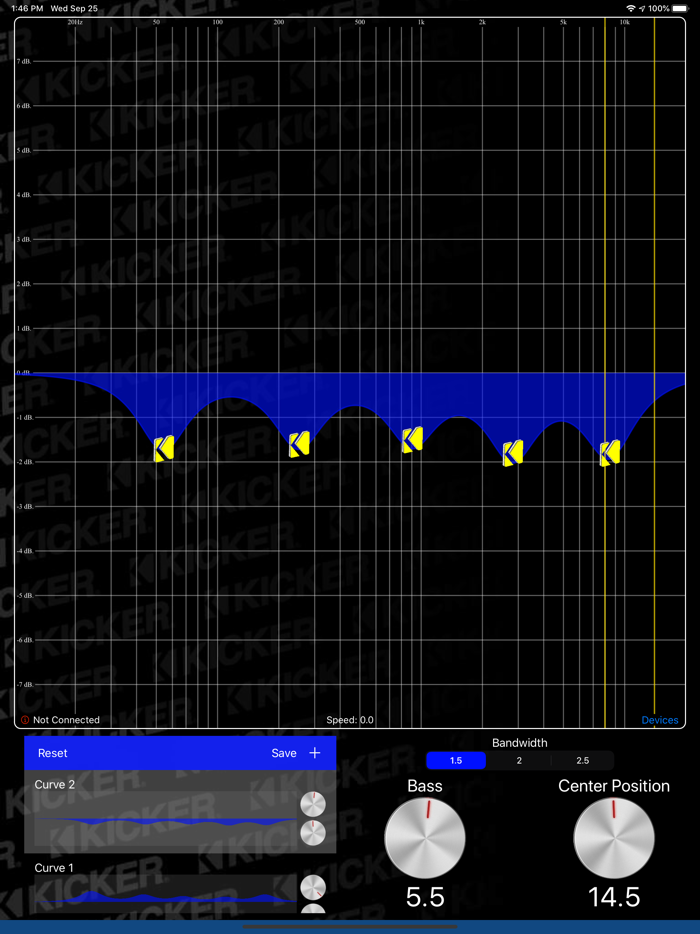The height and width of the screenshot is (934, 700).
Task: Tap the Wi-Fi icon in status bar
Action: click(631, 8)
